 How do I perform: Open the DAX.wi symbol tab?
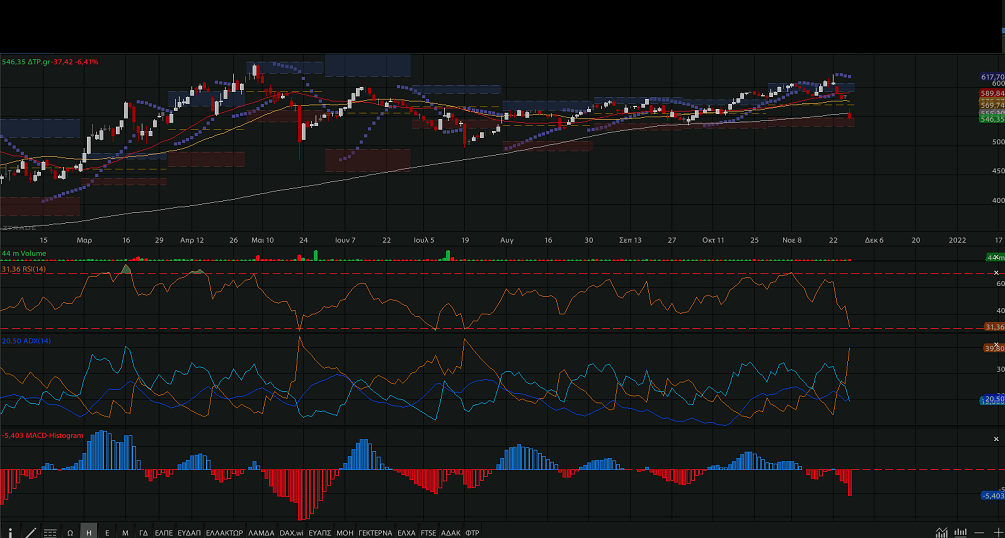(293, 532)
